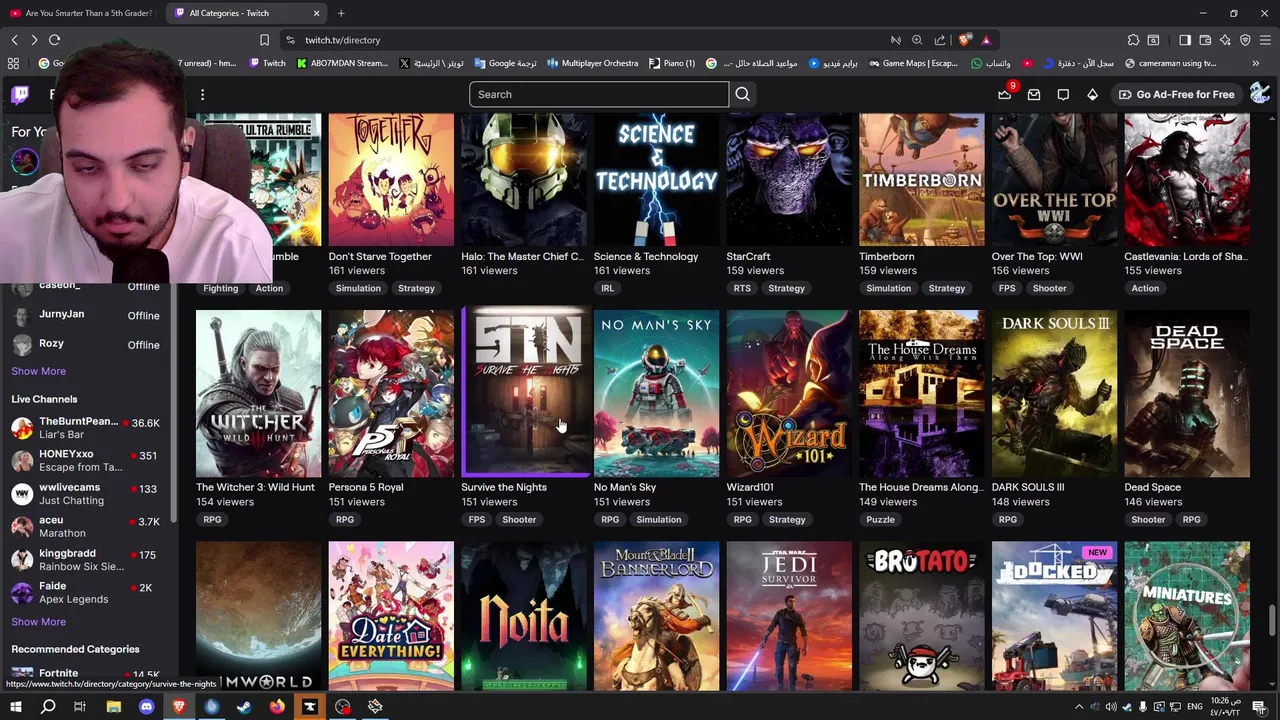Screen dimensions: 1280x720
Task: Click the Get Bits diamond icon
Action: click(1092, 94)
